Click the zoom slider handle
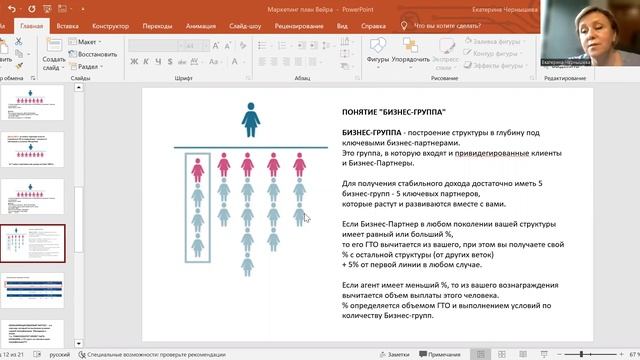Viewport: 640px width, 360px height. [x=581, y=354]
